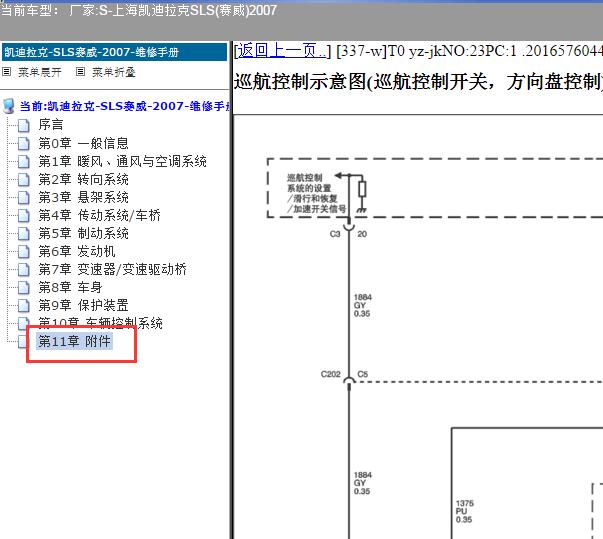Click the page icon beside 第3章 悬架系统
The height and width of the screenshot is (539, 603).
24,198
